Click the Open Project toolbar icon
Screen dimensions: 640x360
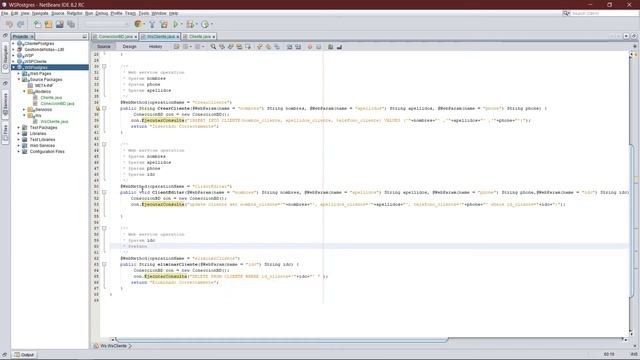[x=60, y=24]
